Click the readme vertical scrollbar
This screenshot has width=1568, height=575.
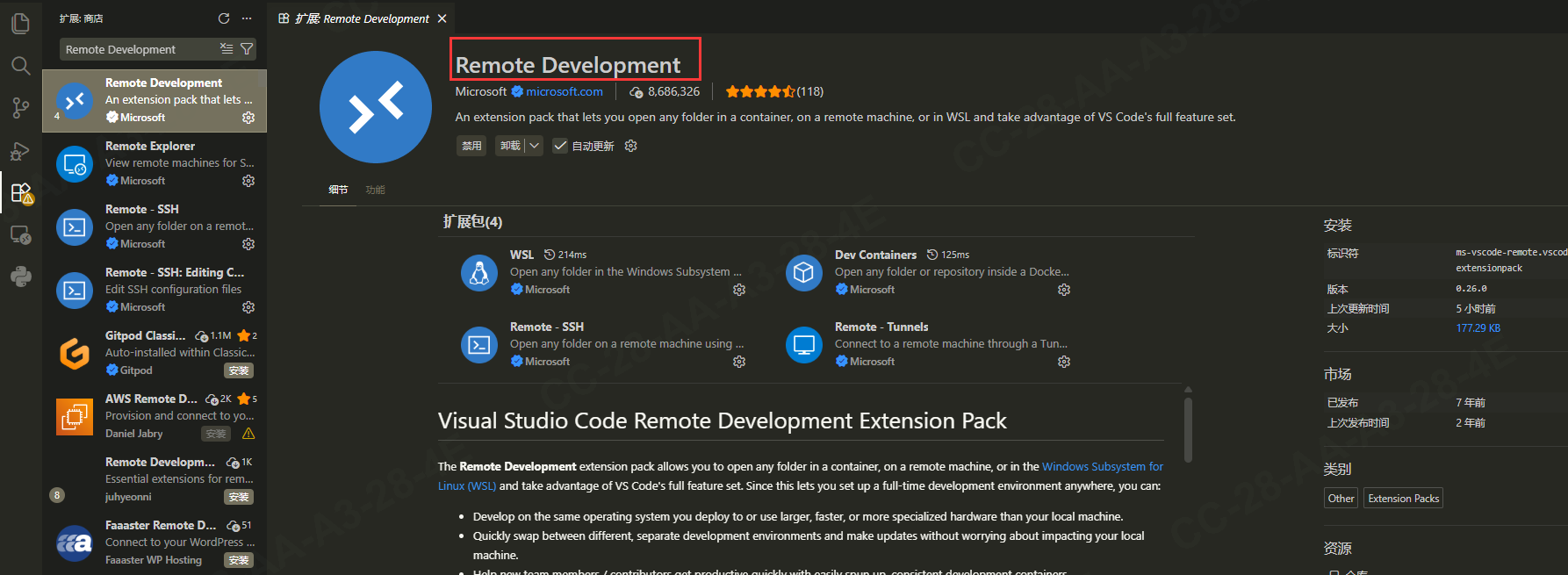point(1188,428)
